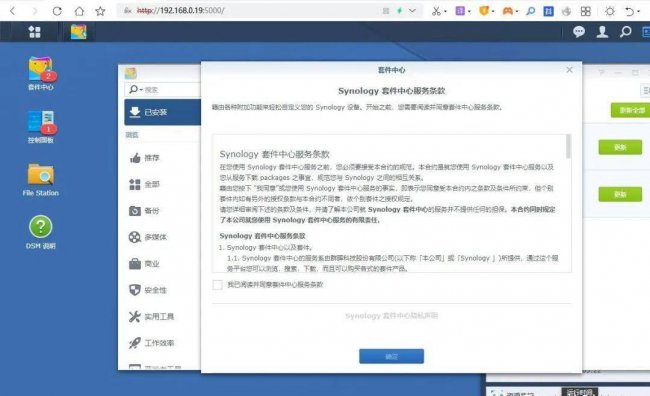Open the DSM main menu grid icon

[x=34, y=32]
